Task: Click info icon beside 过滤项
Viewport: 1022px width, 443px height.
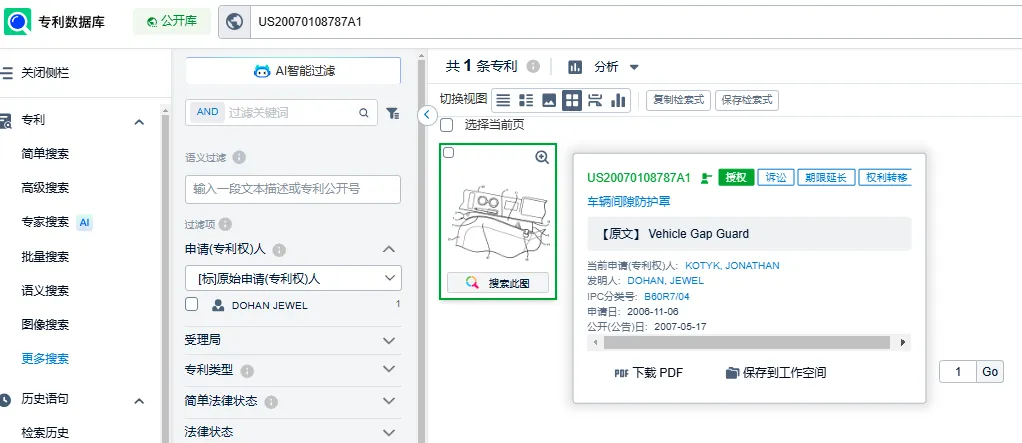Action: [226, 224]
